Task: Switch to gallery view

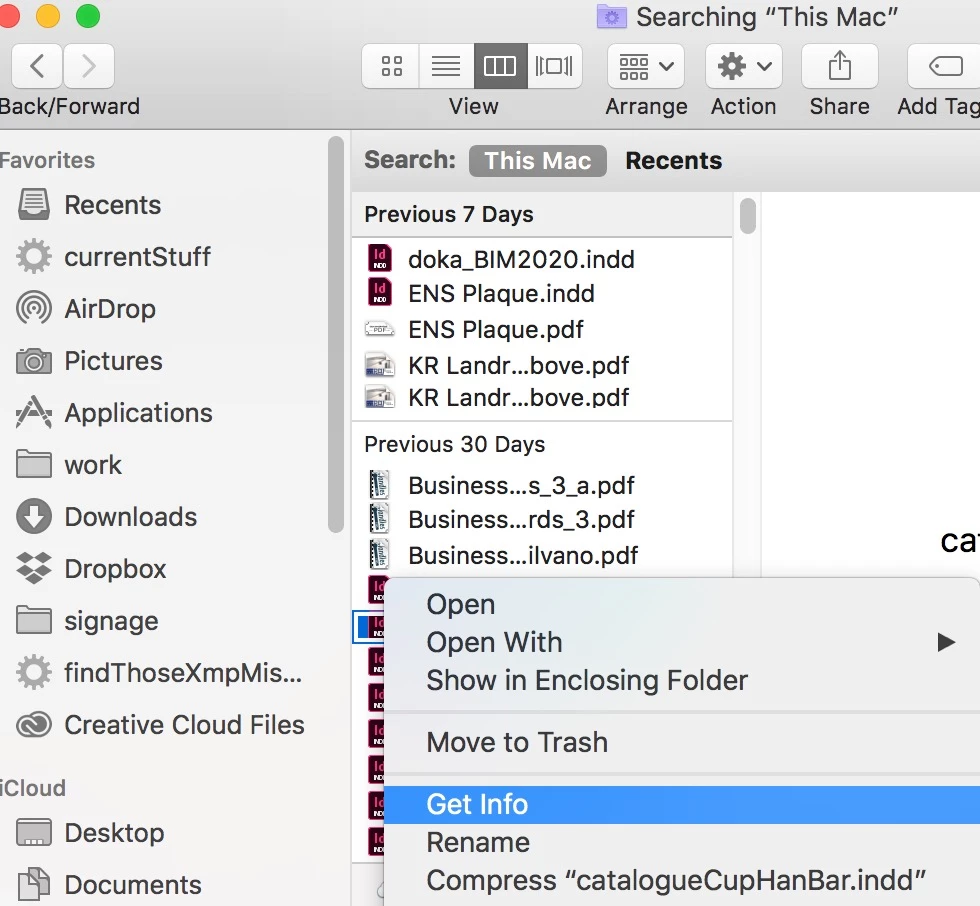Action: tap(554, 66)
